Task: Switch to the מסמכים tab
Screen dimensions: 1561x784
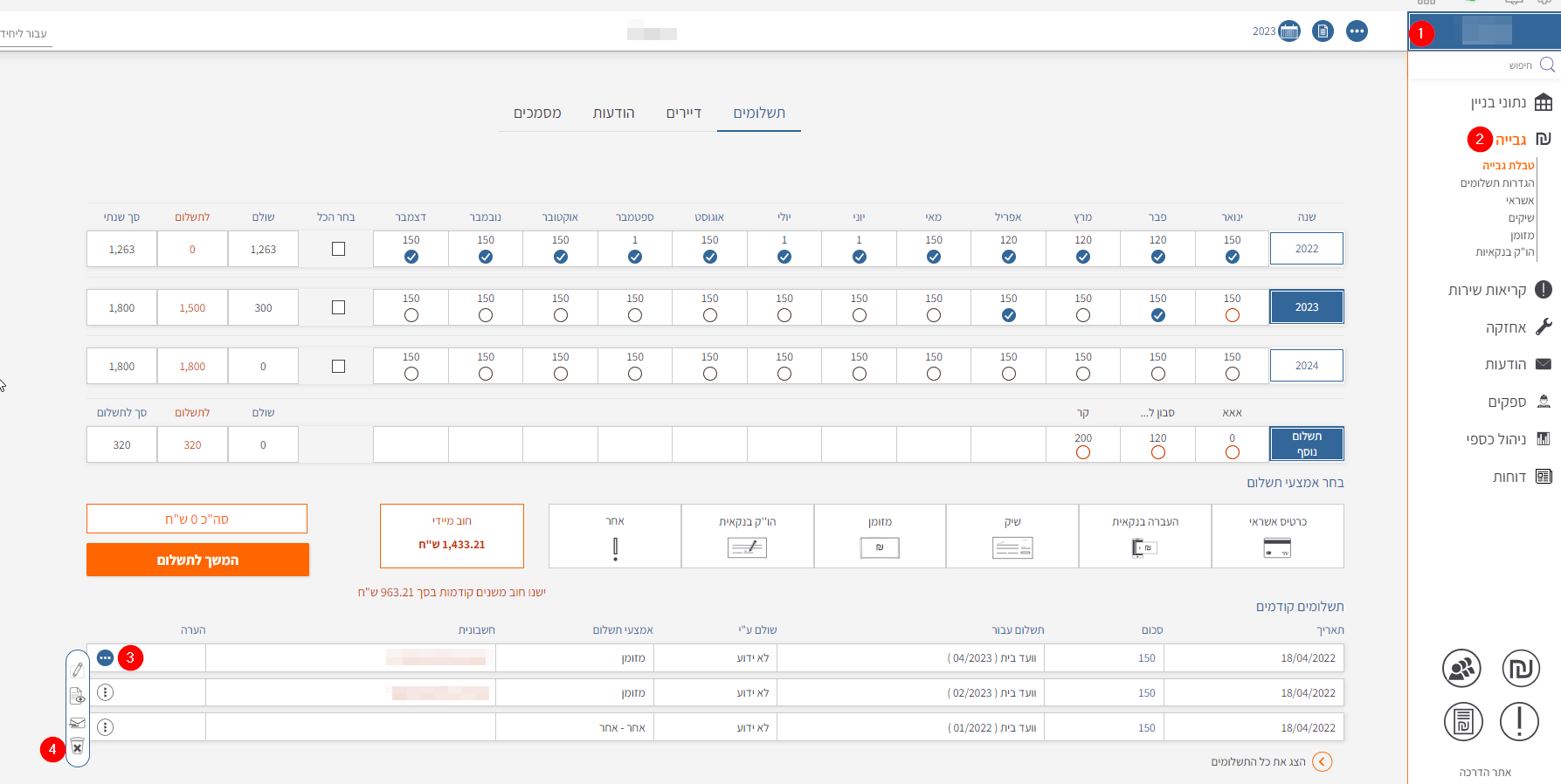Action: pyautogui.click(x=537, y=113)
